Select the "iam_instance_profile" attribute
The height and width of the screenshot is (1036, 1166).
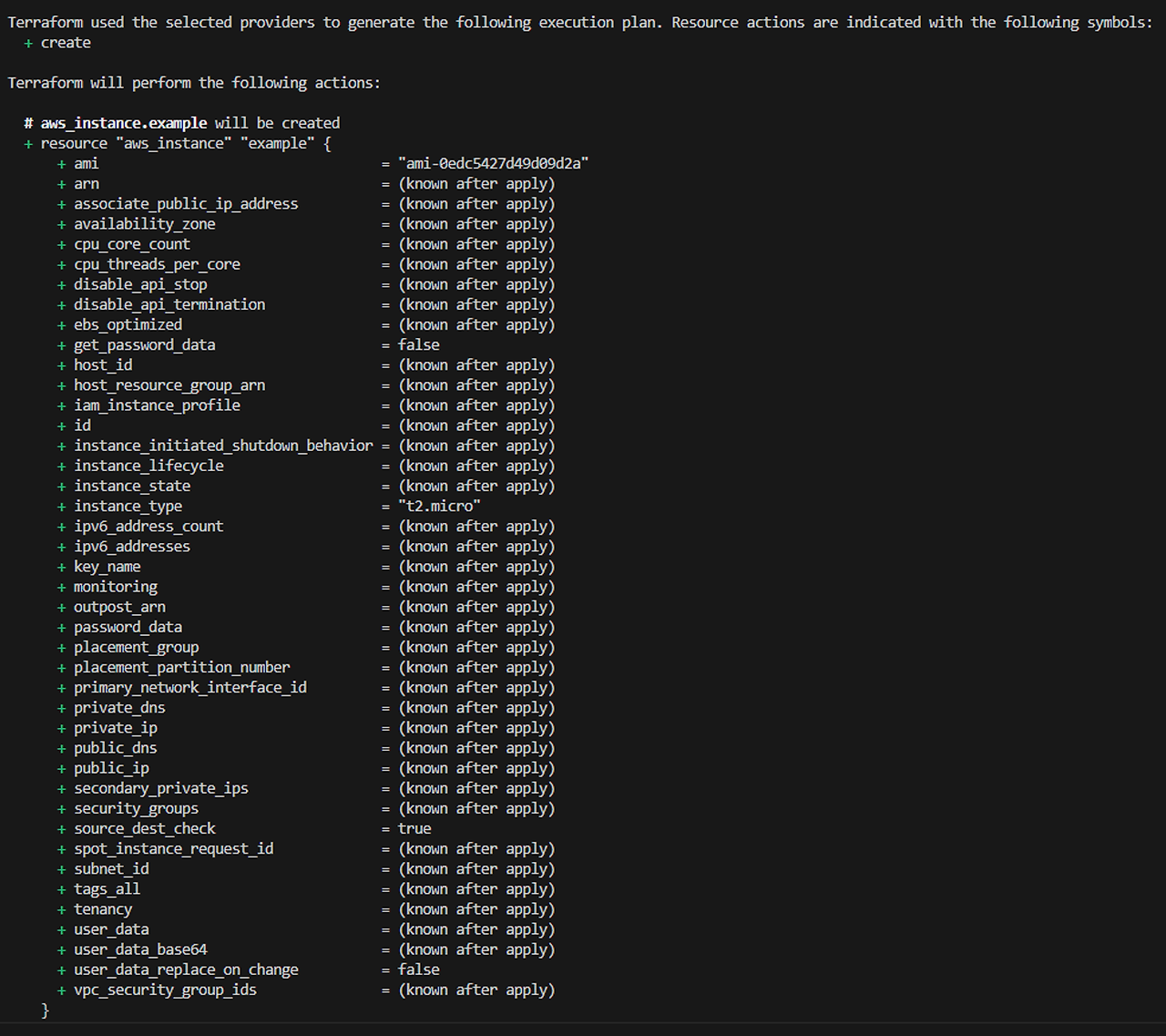157,405
